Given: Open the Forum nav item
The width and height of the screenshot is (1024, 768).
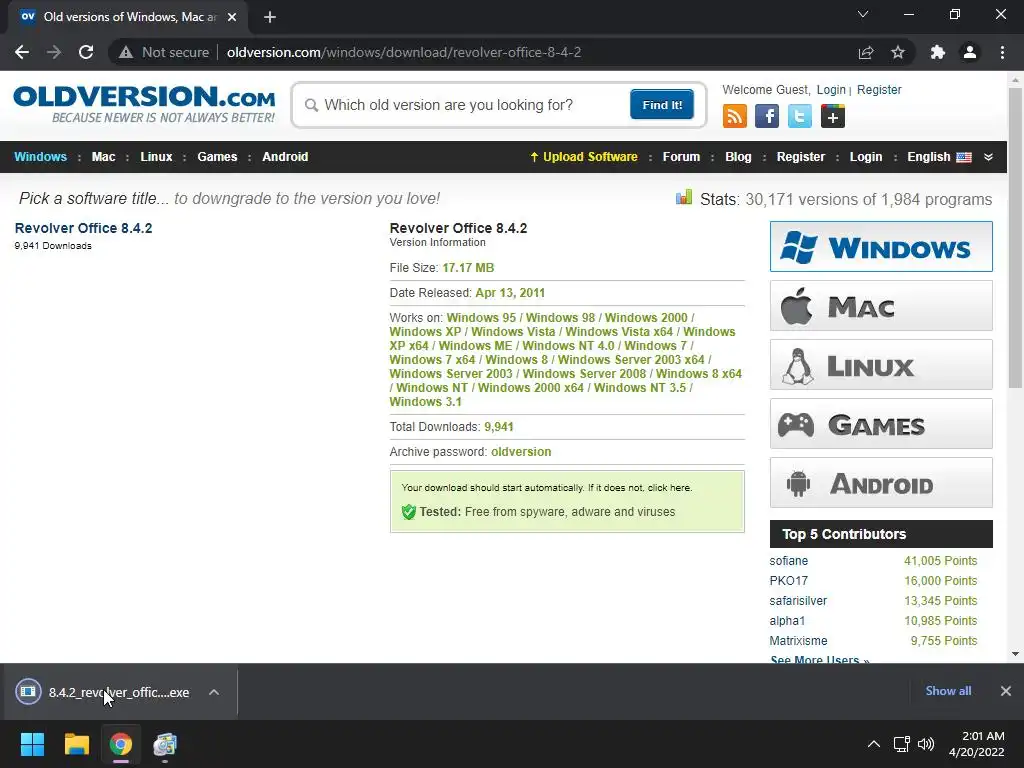Looking at the screenshot, I should (681, 157).
